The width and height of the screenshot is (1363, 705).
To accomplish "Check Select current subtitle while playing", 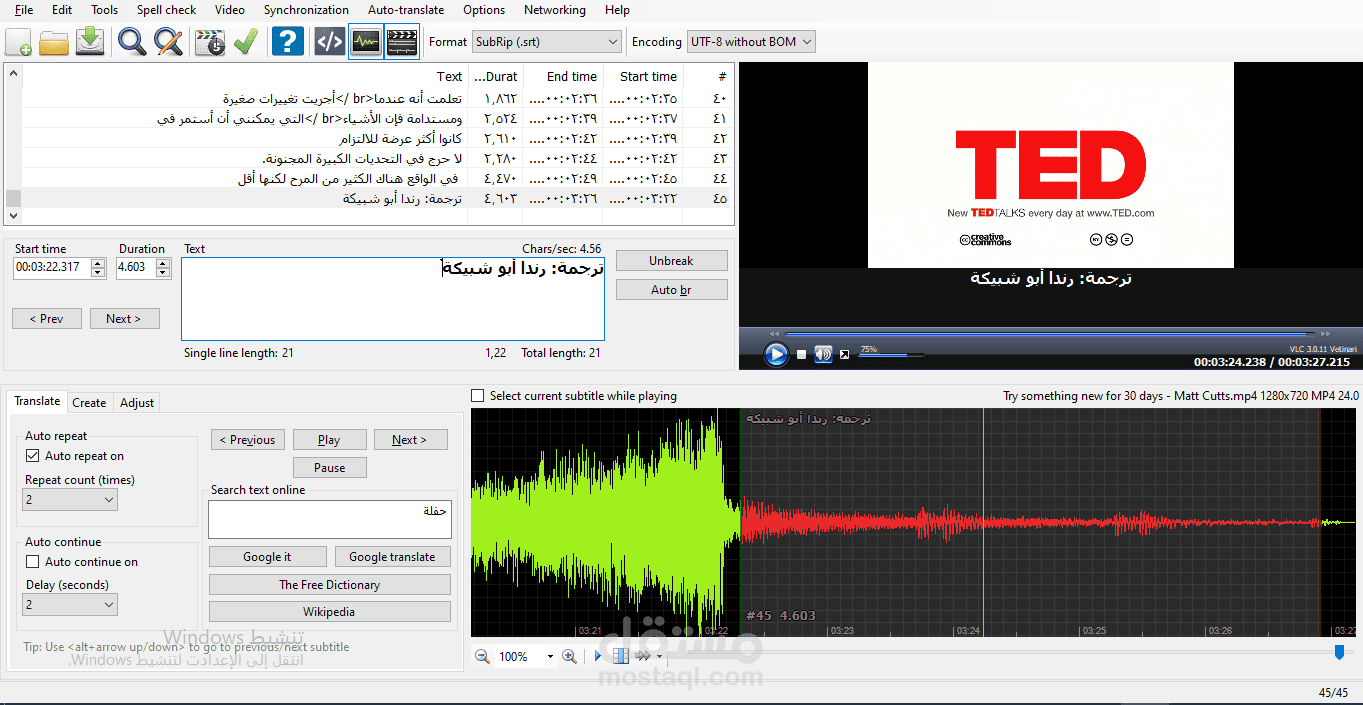I will (x=478, y=396).
